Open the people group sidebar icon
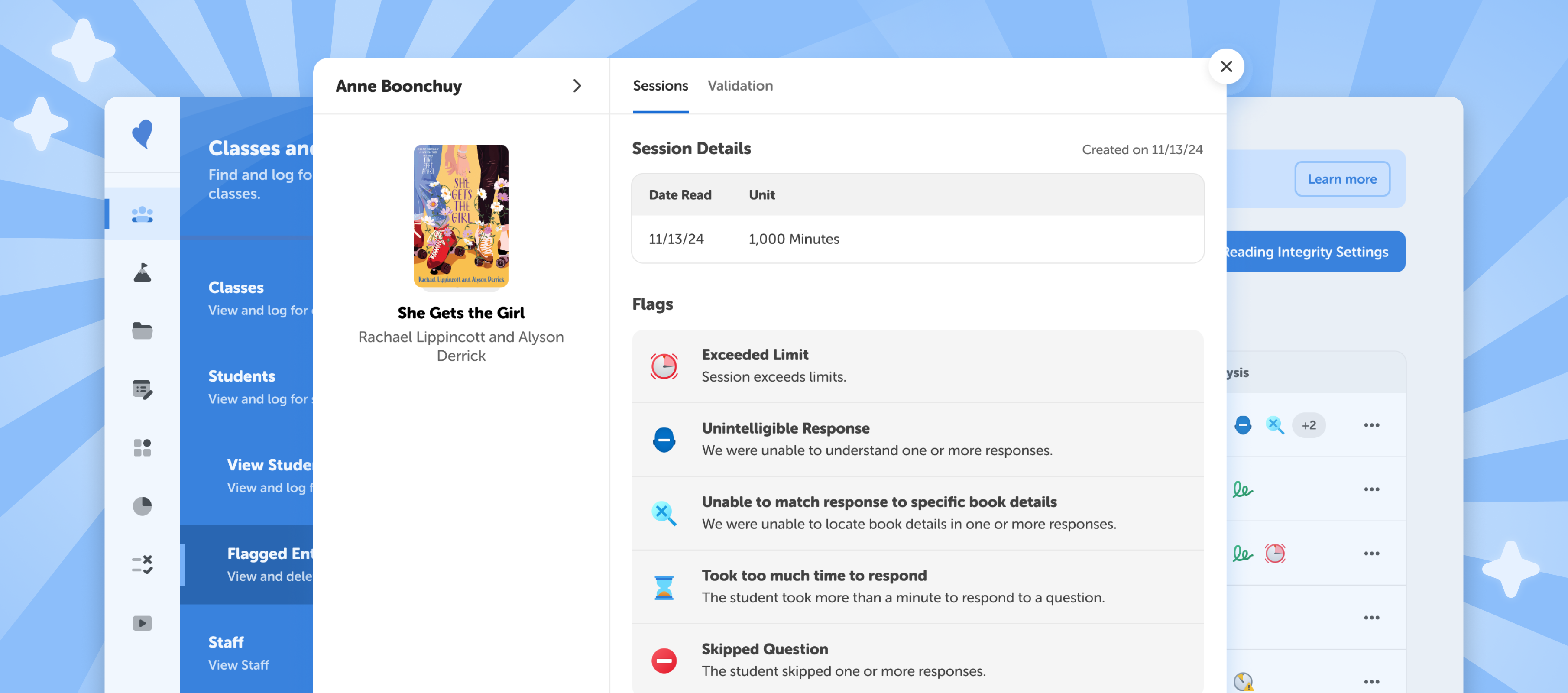1568x693 pixels. (142, 214)
